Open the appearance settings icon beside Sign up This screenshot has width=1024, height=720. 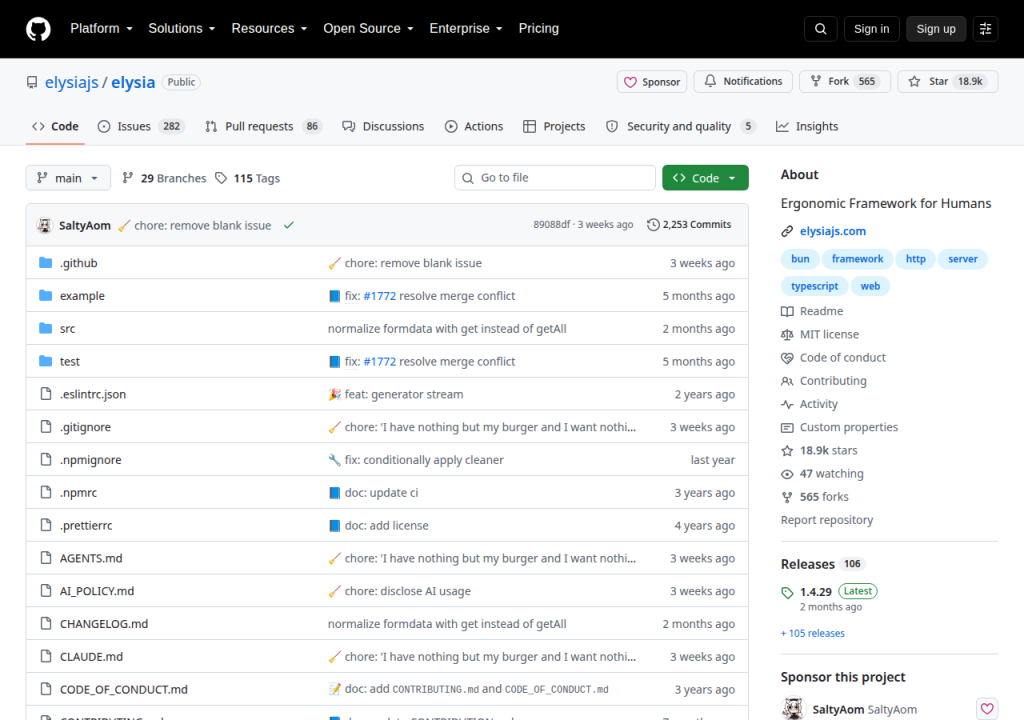(x=985, y=29)
